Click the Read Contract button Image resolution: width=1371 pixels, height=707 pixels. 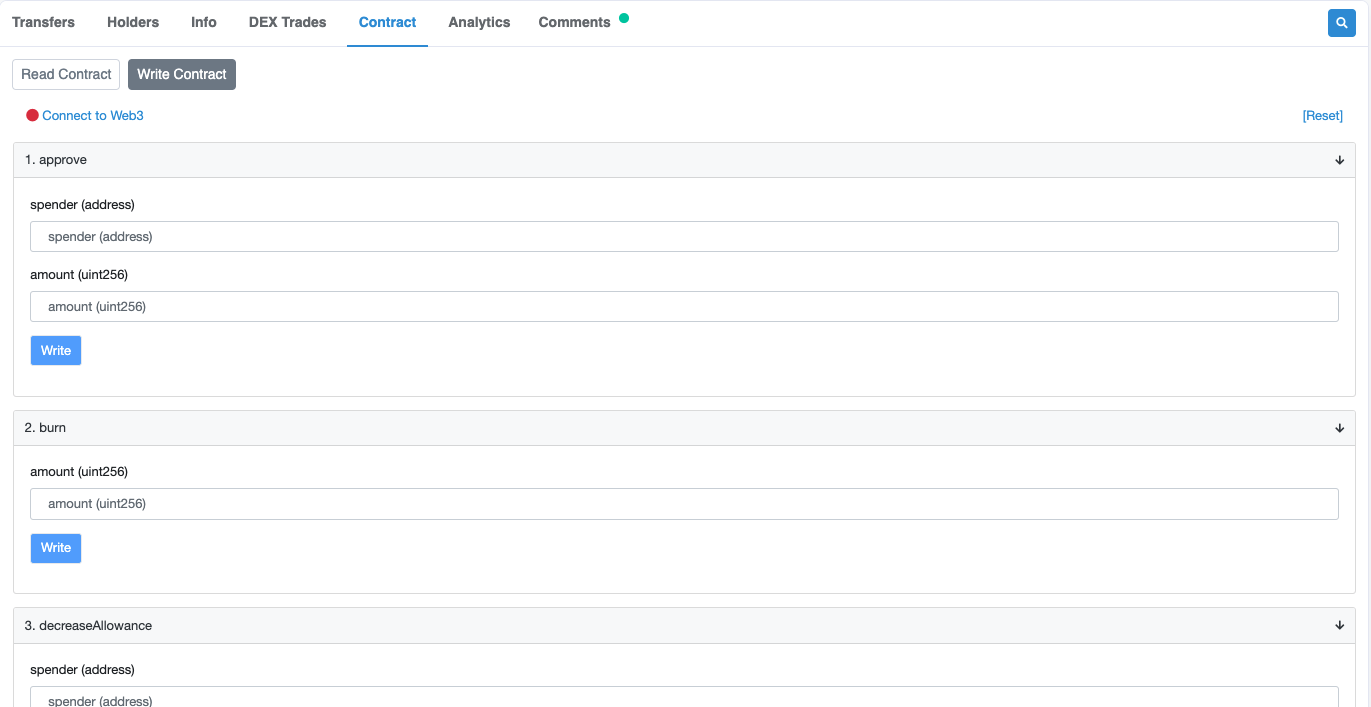tap(66, 74)
